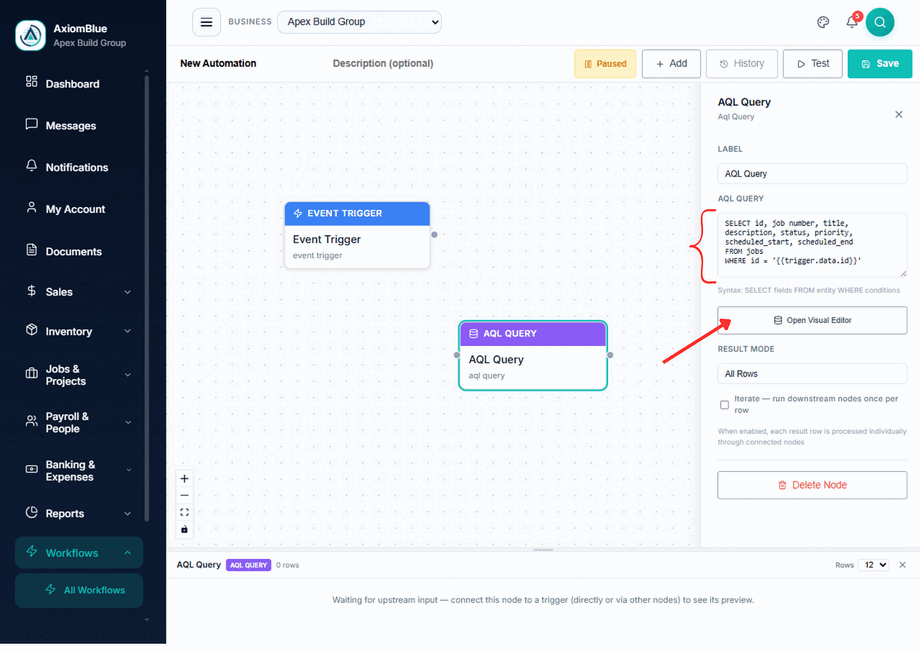Select the AQL Query node on canvas
920x650 pixels.
[x=533, y=356]
